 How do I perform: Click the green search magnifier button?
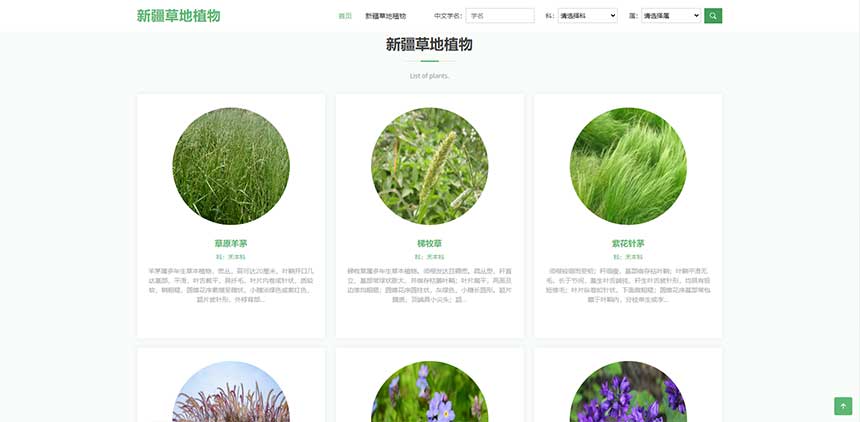[x=713, y=16]
